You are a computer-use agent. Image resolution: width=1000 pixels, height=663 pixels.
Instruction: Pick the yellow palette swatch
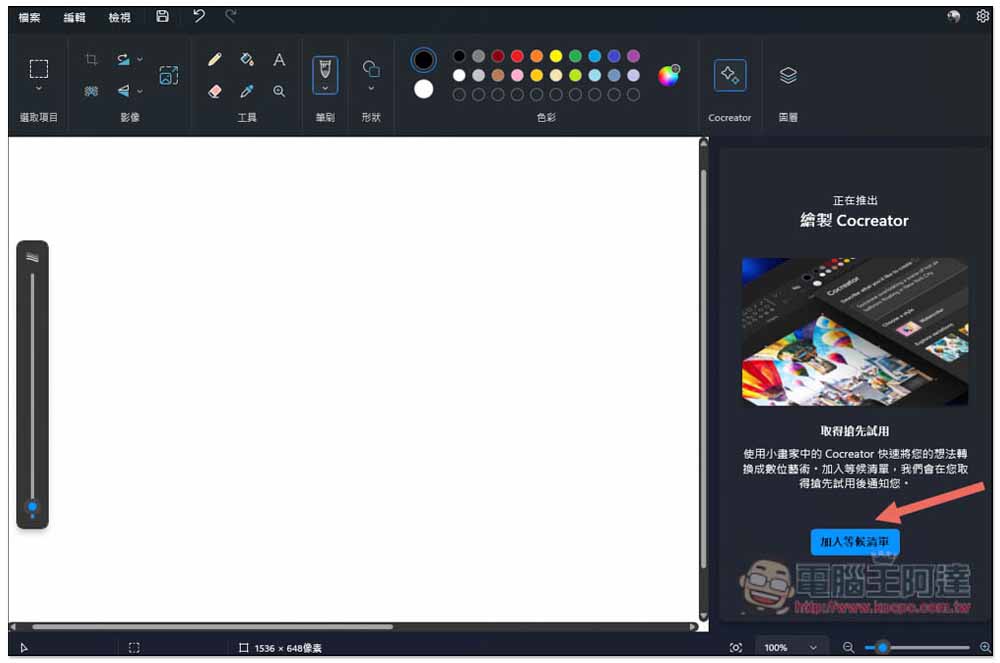tap(556, 56)
